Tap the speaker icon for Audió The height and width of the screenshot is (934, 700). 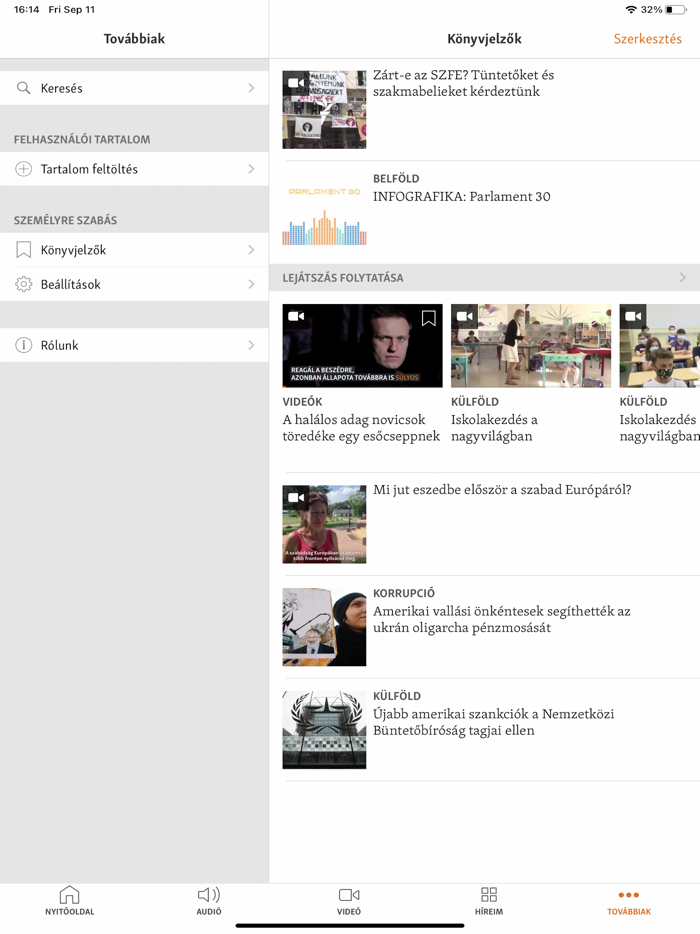tap(209, 895)
